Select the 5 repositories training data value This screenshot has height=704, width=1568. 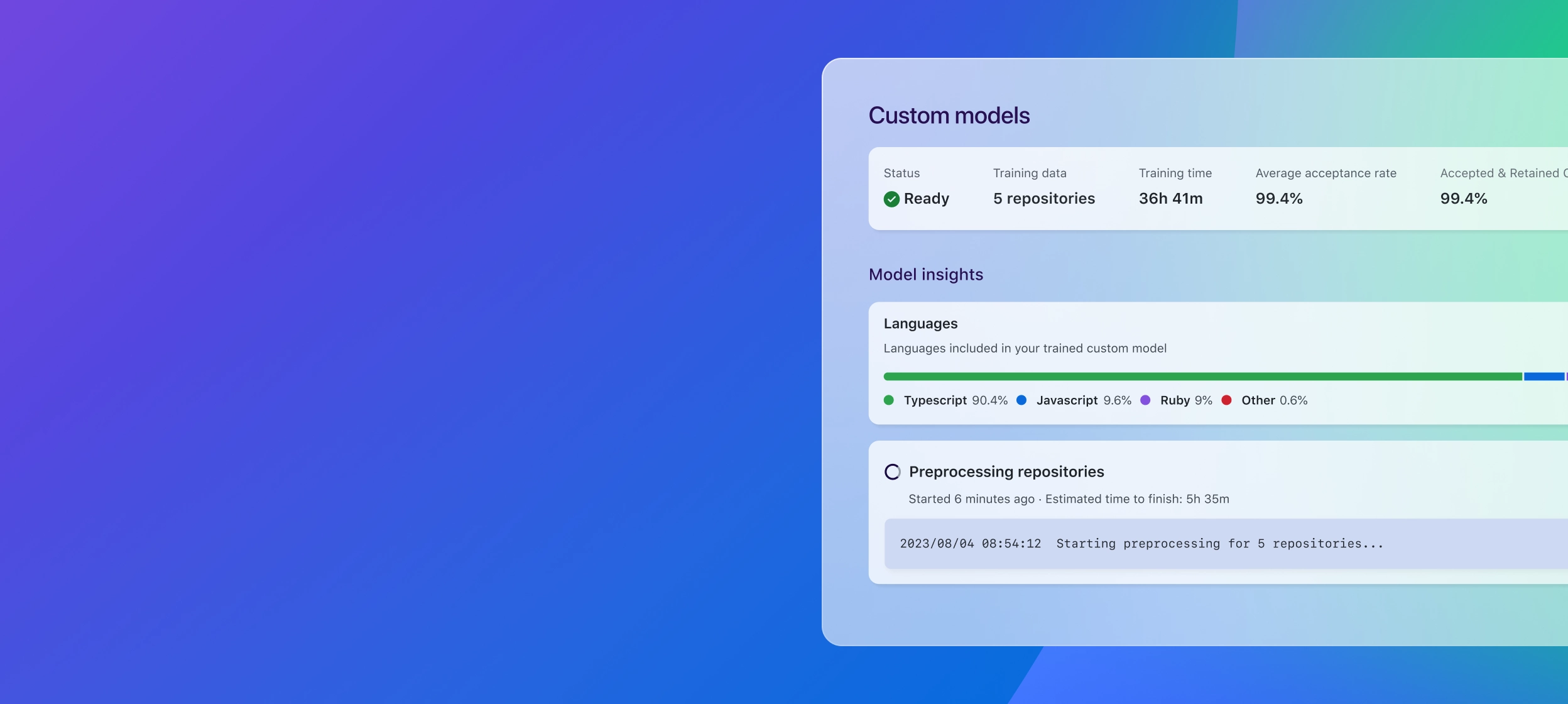click(1043, 199)
